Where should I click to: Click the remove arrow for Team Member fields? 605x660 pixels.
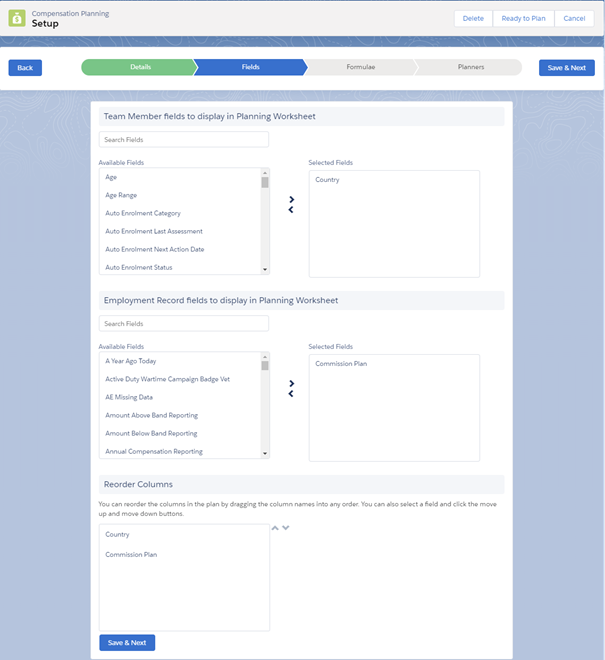pyautogui.click(x=291, y=210)
